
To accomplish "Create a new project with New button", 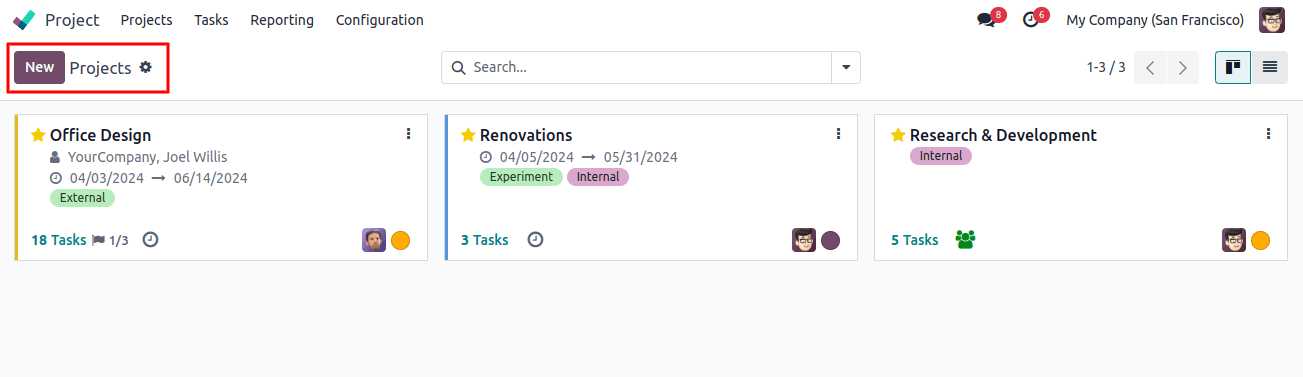I will (39, 67).
